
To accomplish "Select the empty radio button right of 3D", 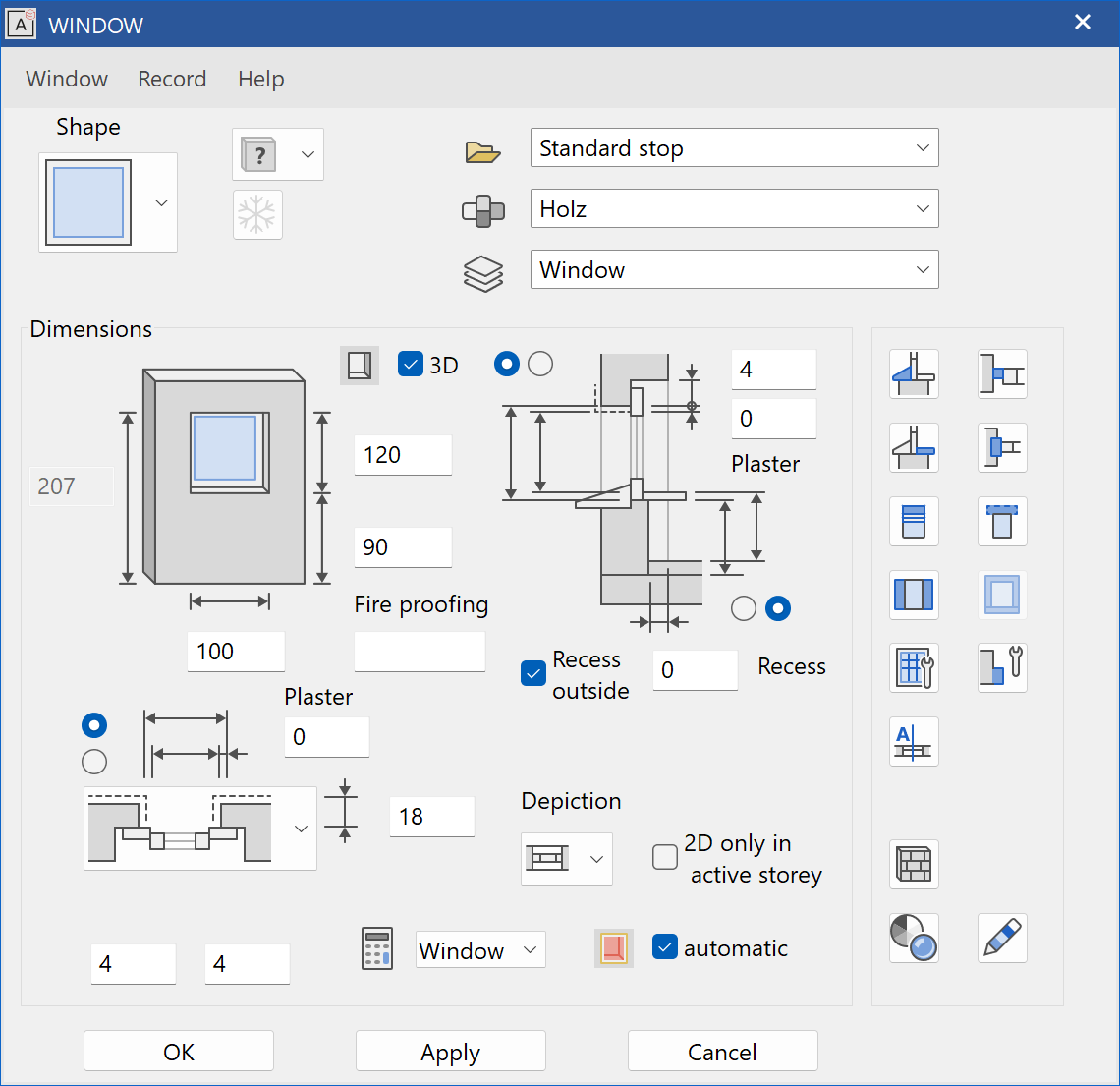I will (540, 364).
